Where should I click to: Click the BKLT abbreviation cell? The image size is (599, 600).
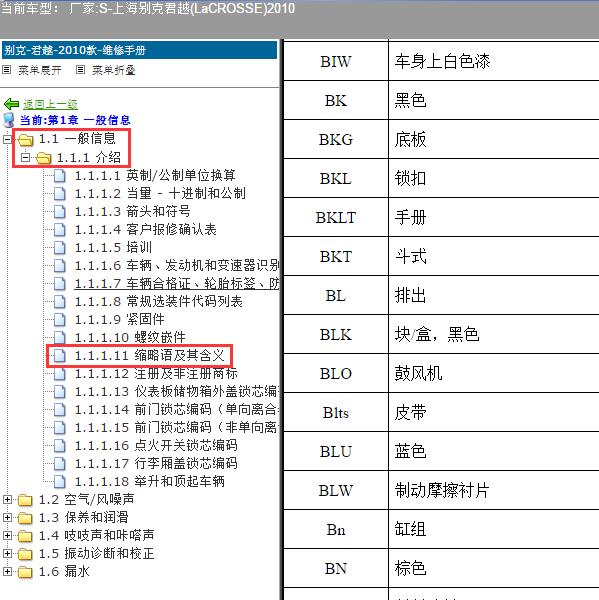pyautogui.click(x=336, y=217)
